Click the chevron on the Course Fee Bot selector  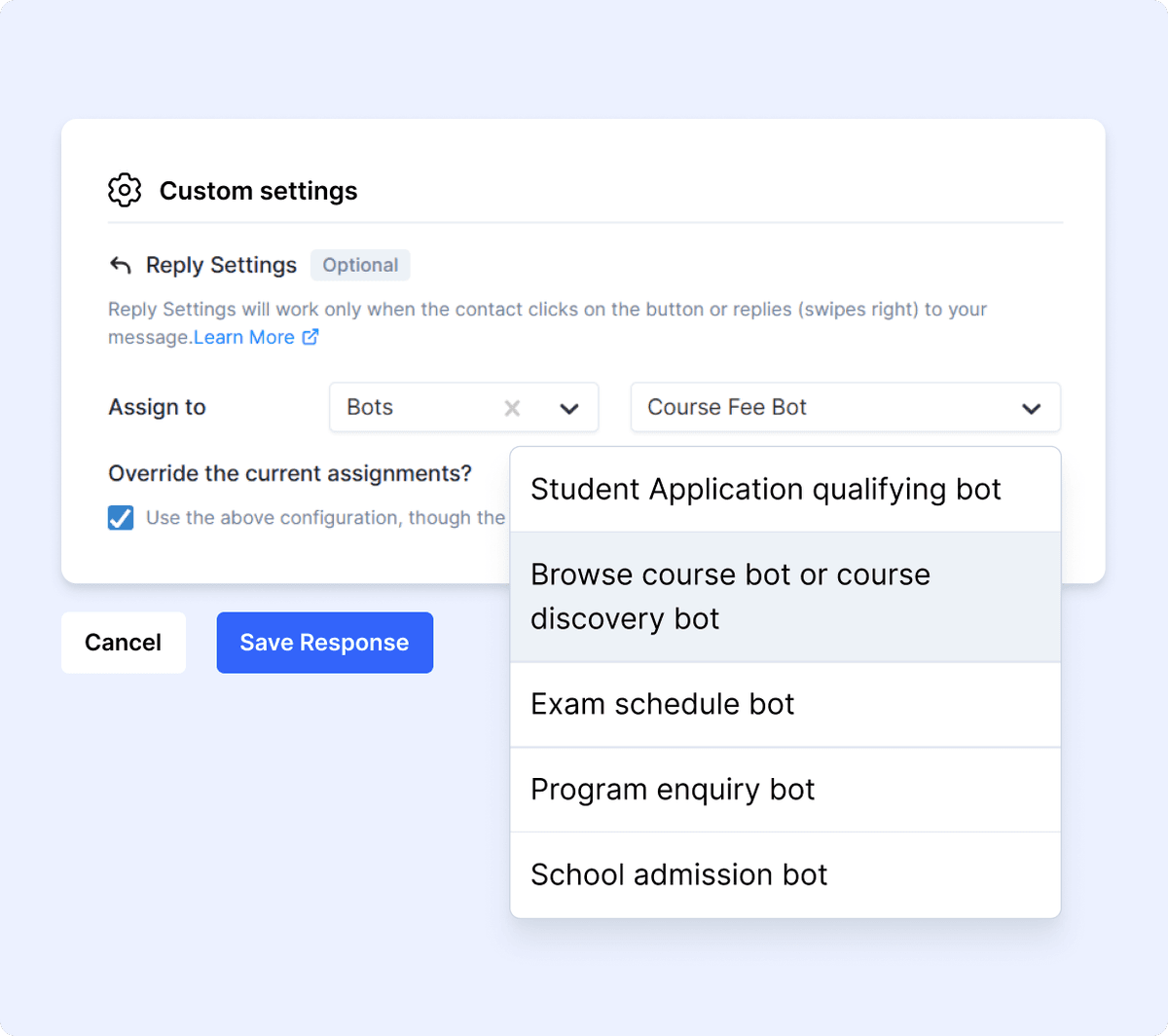(1031, 407)
